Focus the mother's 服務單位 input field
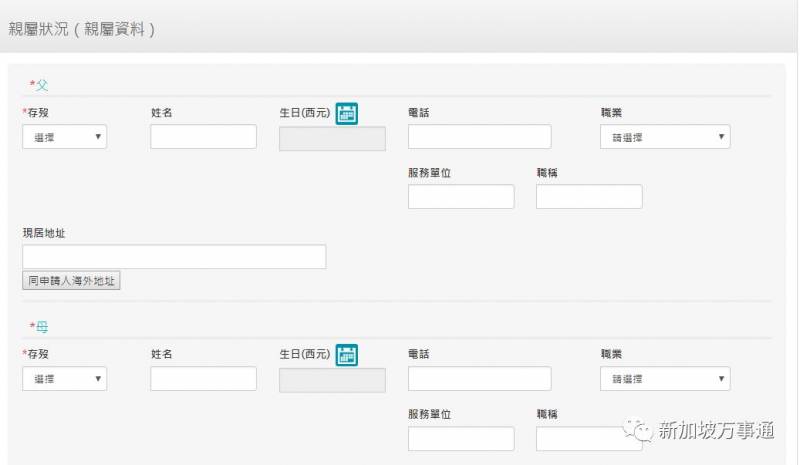 pyautogui.click(x=461, y=439)
